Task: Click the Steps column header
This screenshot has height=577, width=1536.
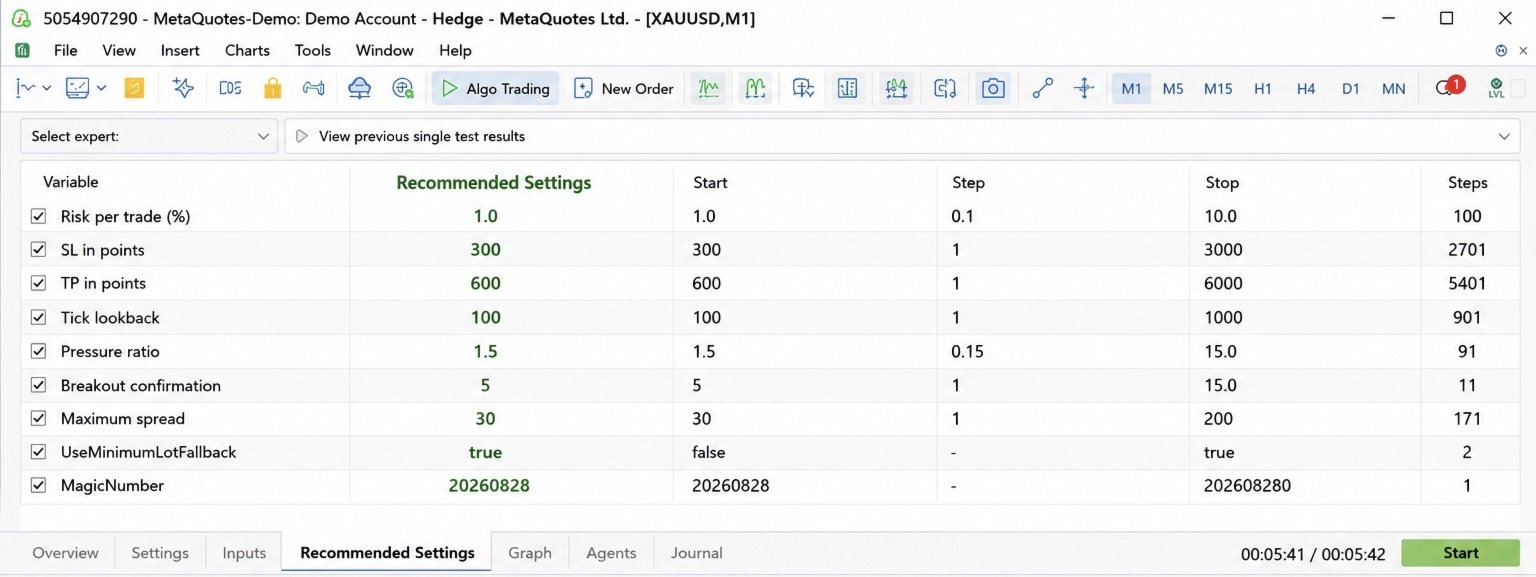Action: [x=1467, y=182]
